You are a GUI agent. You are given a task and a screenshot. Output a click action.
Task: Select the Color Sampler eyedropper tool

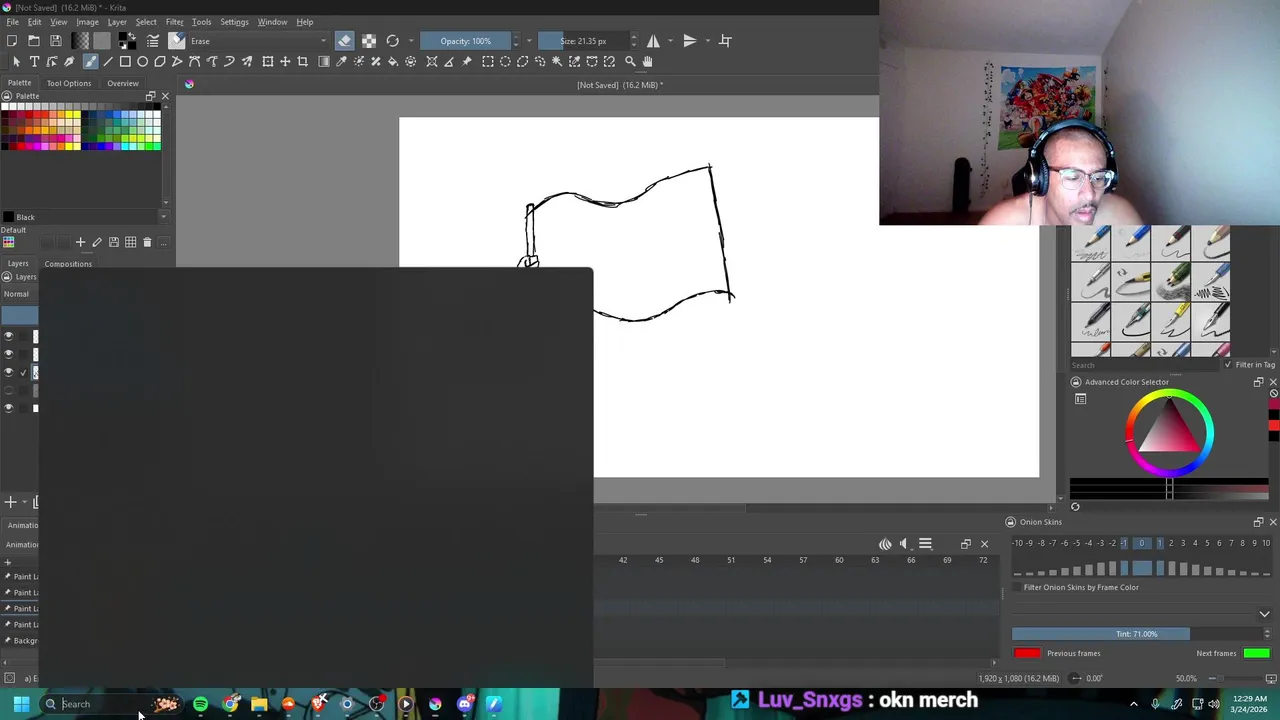pos(341,62)
